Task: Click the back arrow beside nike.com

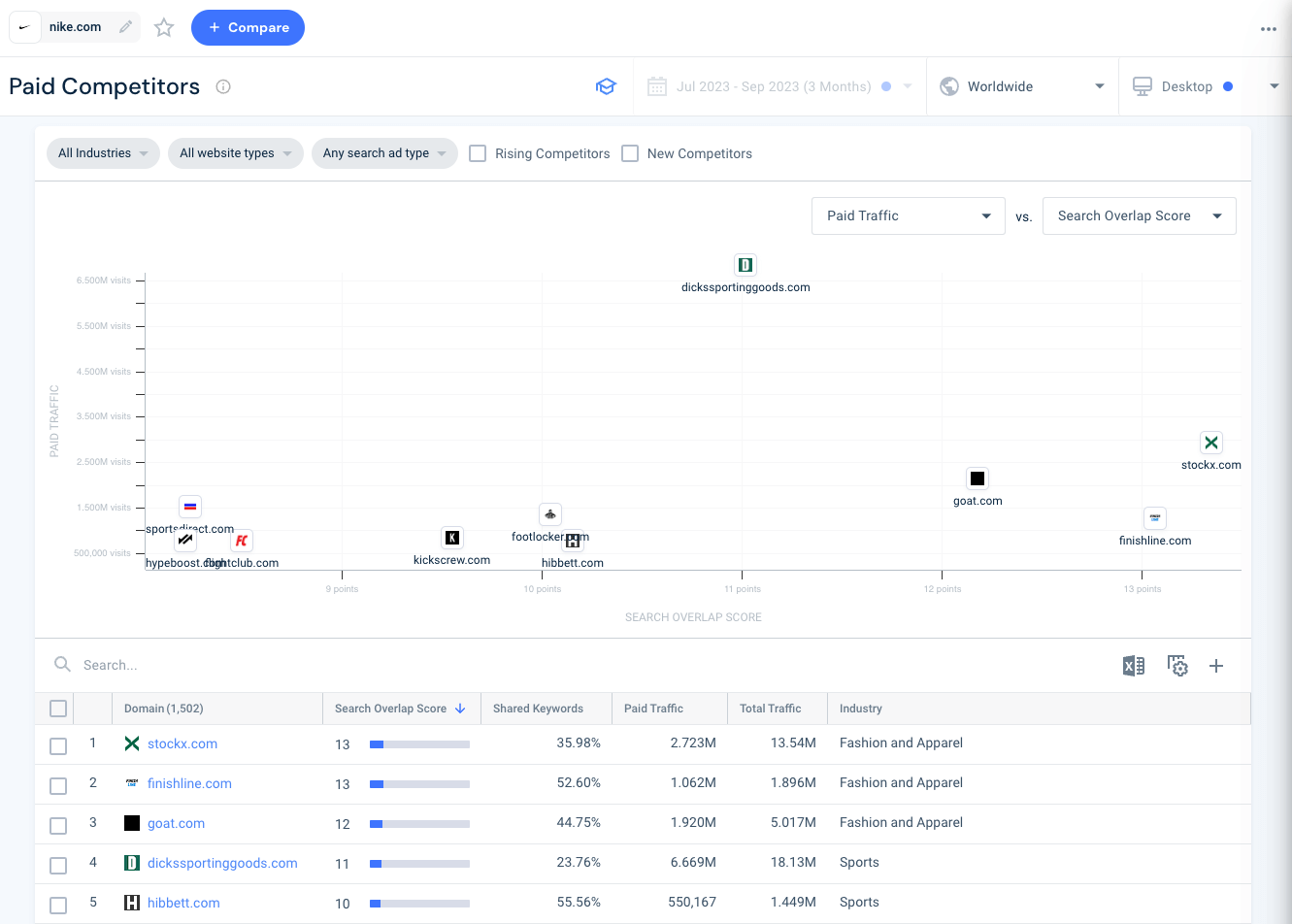Action: tap(24, 27)
